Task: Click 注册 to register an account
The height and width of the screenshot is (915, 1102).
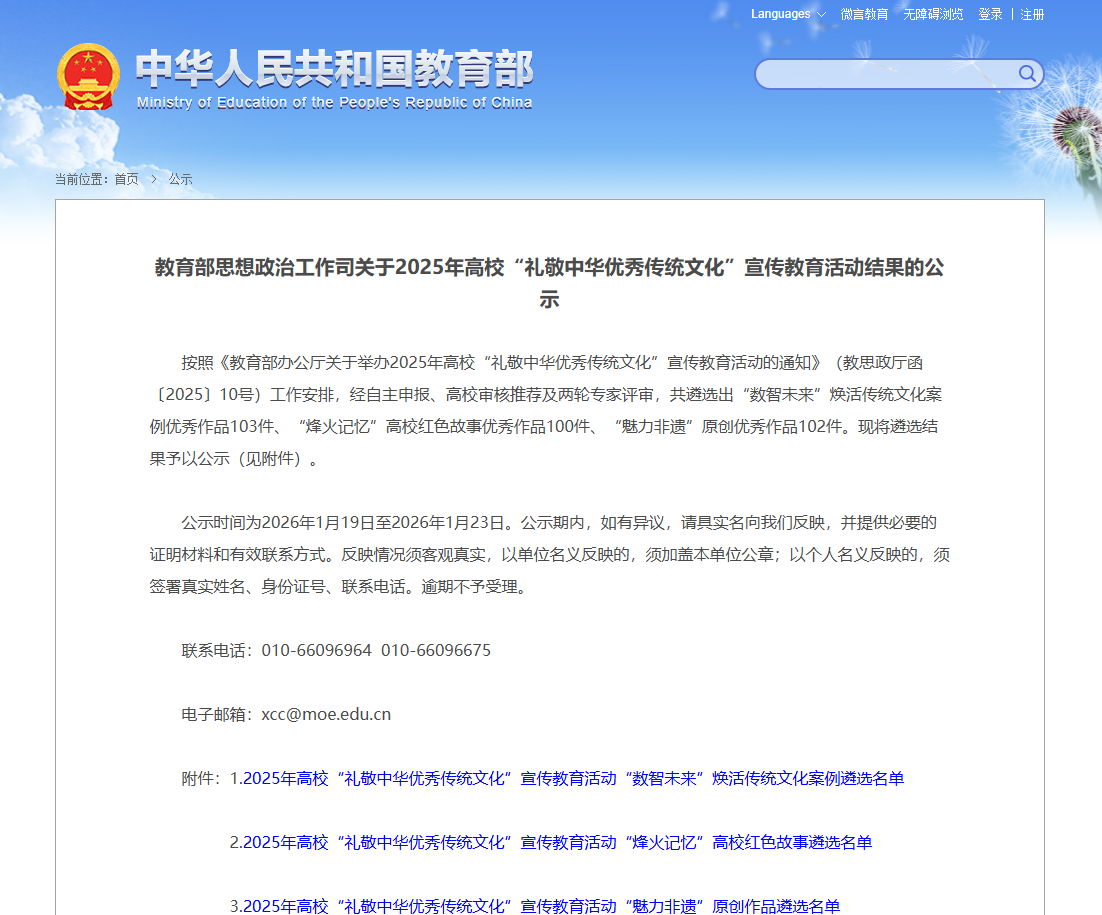Action: (x=1032, y=14)
